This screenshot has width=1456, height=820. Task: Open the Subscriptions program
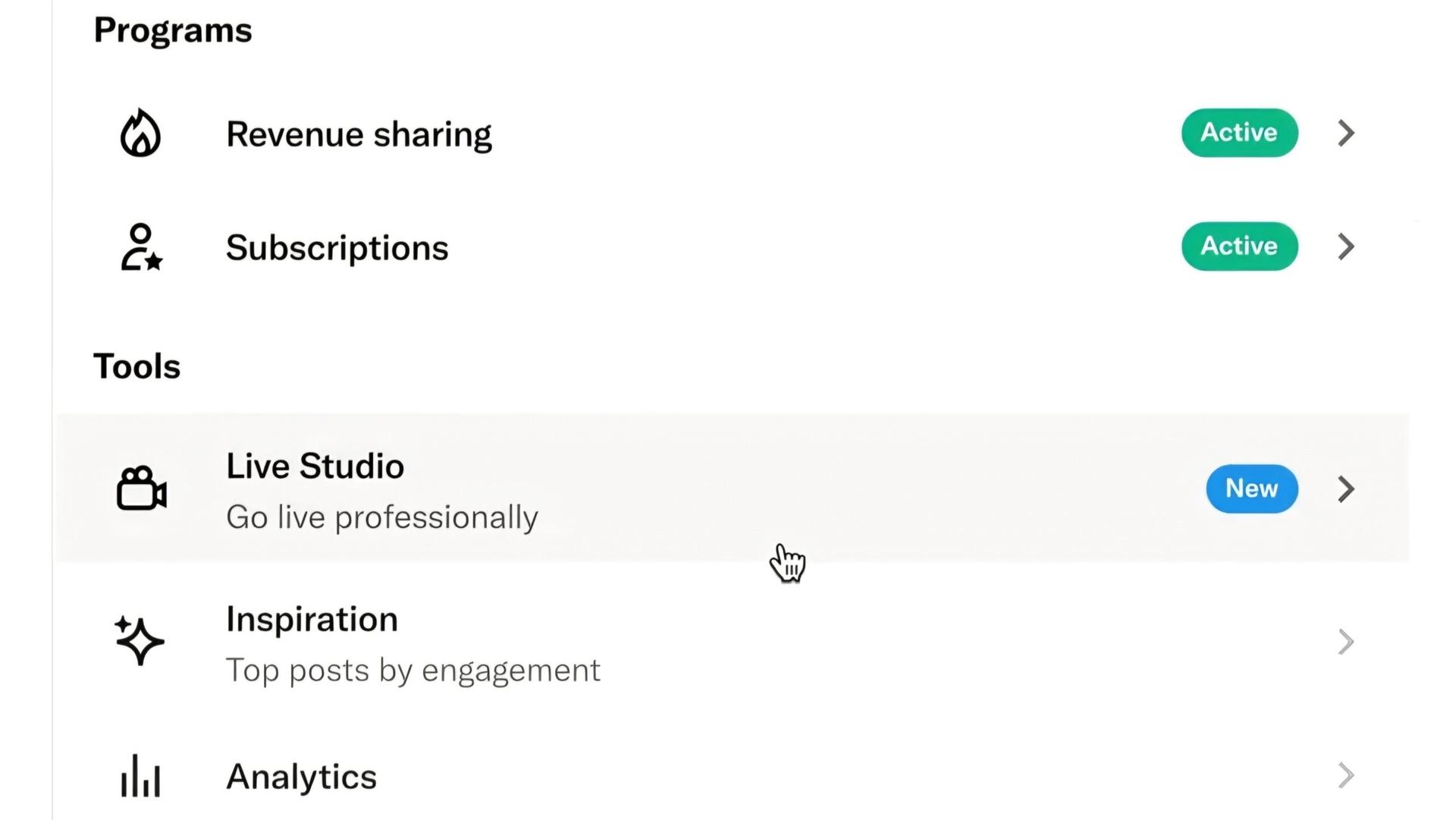pos(732,247)
